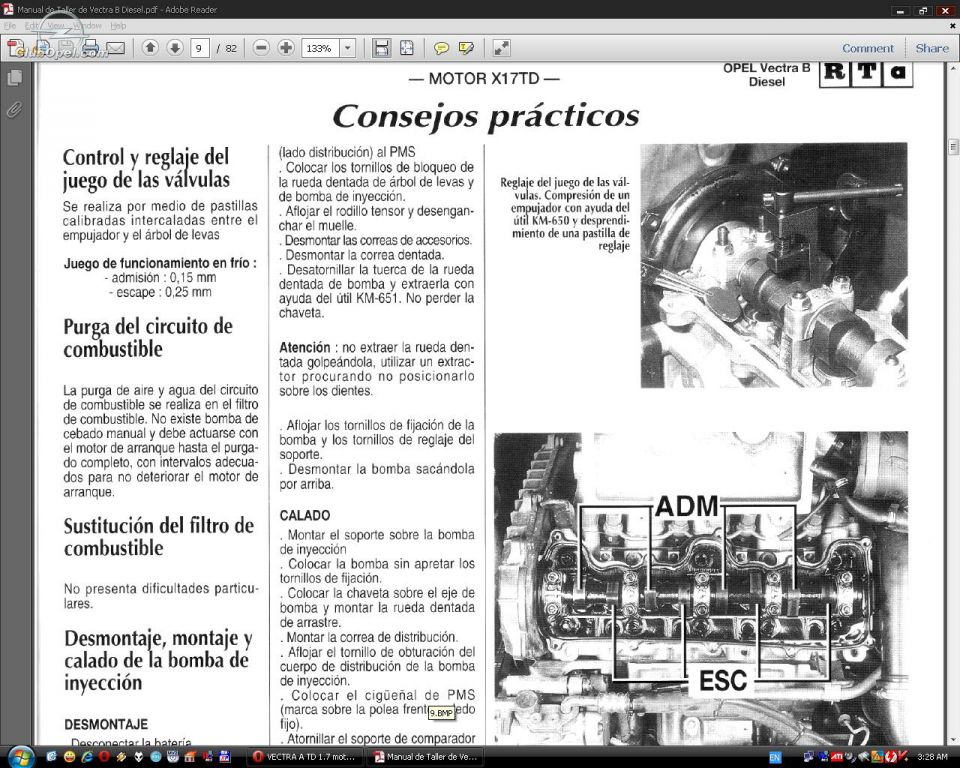Image resolution: width=960 pixels, height=768 pixels.
Task: Click the network connection tray icon
Action: (x=809, y=758)
